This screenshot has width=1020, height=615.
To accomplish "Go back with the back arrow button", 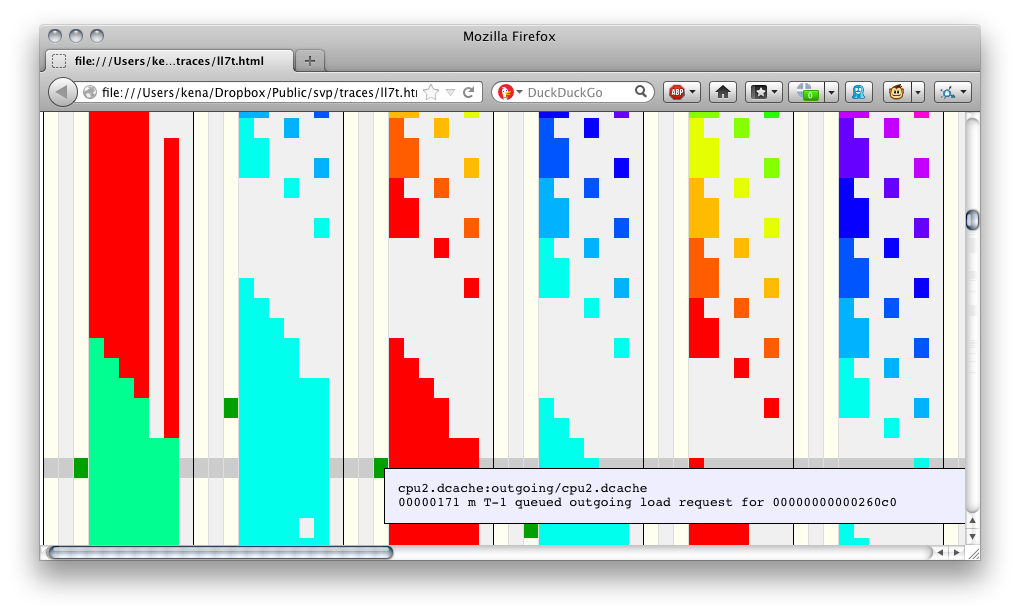I will coord(62,92).
